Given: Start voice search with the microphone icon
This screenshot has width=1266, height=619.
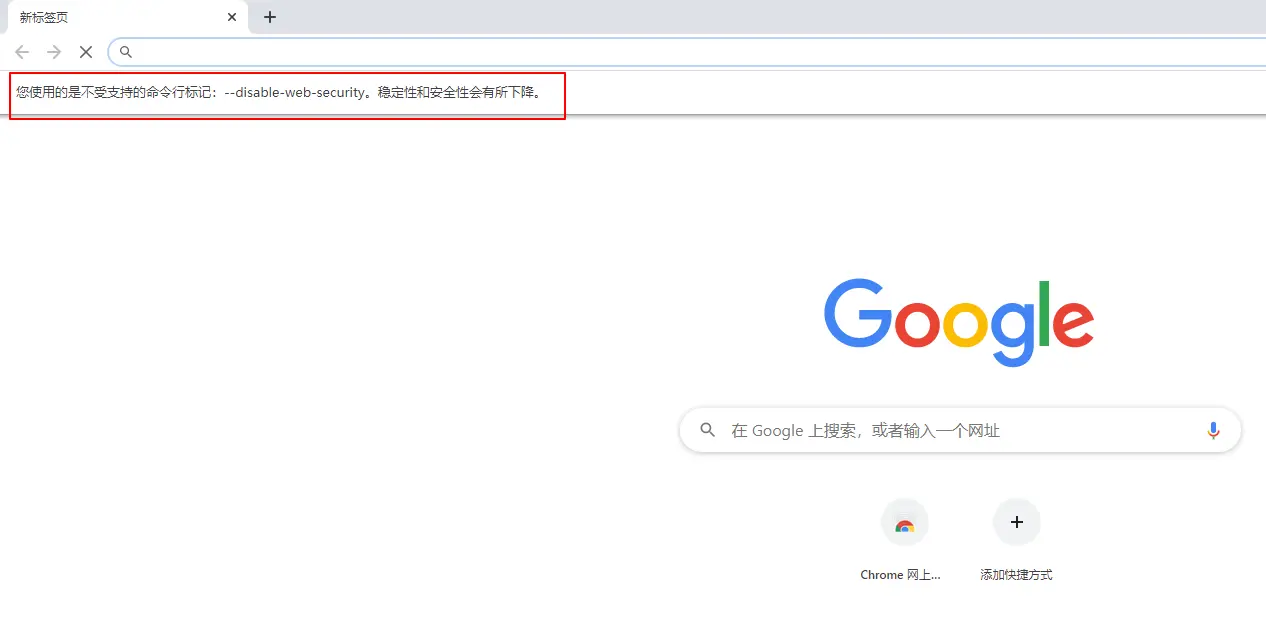Looking at the screenshot, I should [x=1213, y=430].
